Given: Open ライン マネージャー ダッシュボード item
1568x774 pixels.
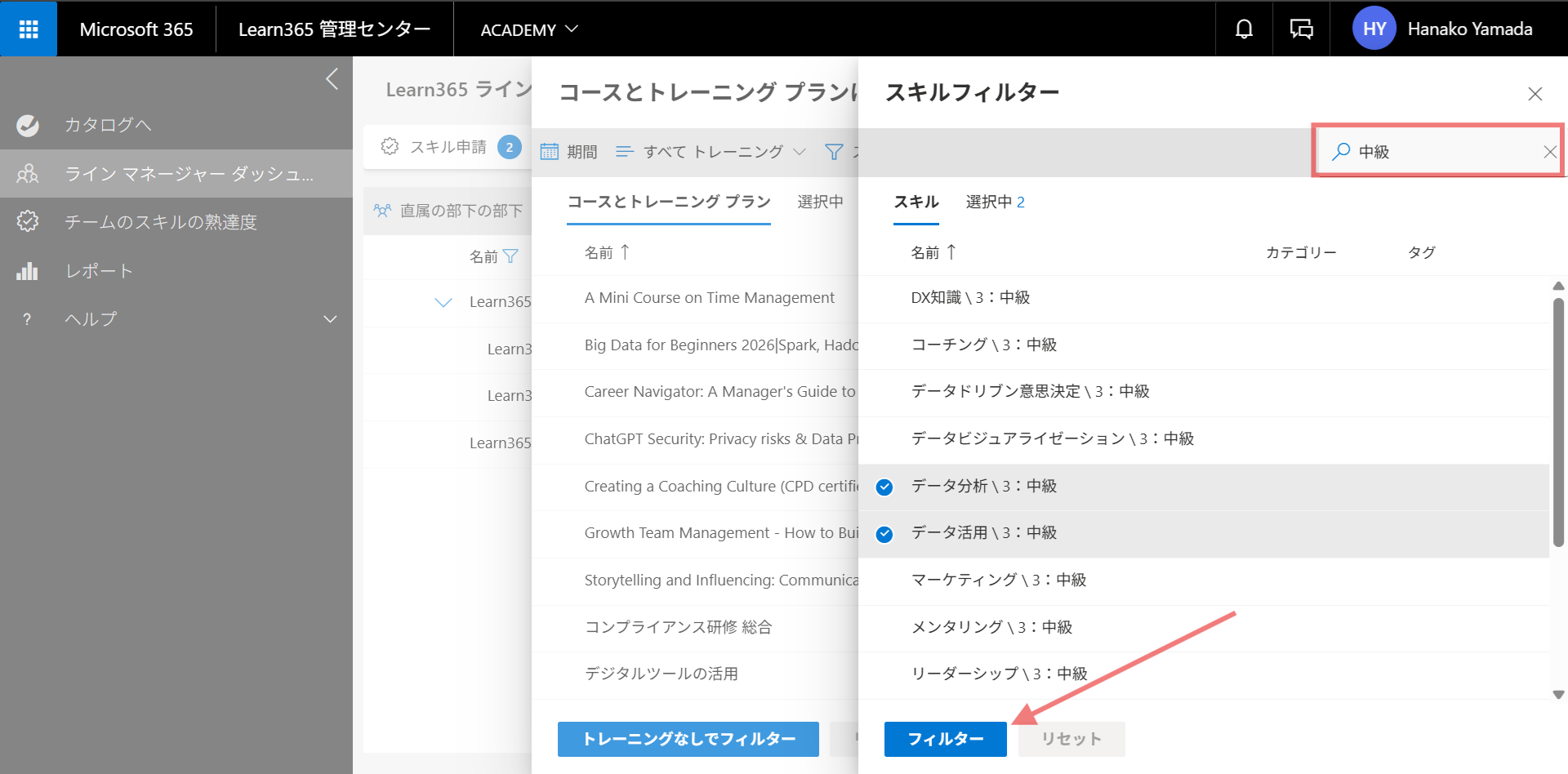Looking at the screenshot, I should pos(176,173).
